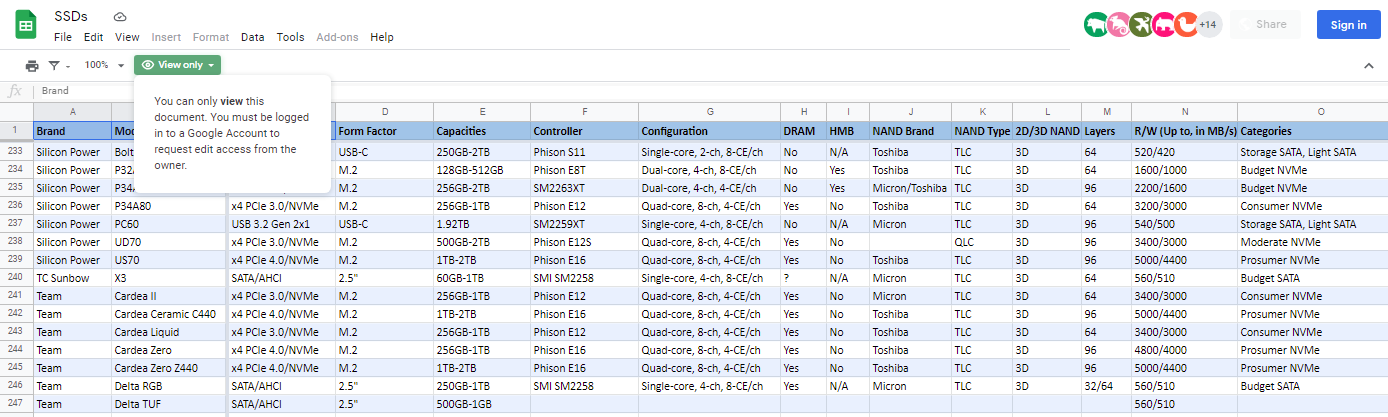Select row 240 header
Screen dimensions: 1388x417
[16, 277]
